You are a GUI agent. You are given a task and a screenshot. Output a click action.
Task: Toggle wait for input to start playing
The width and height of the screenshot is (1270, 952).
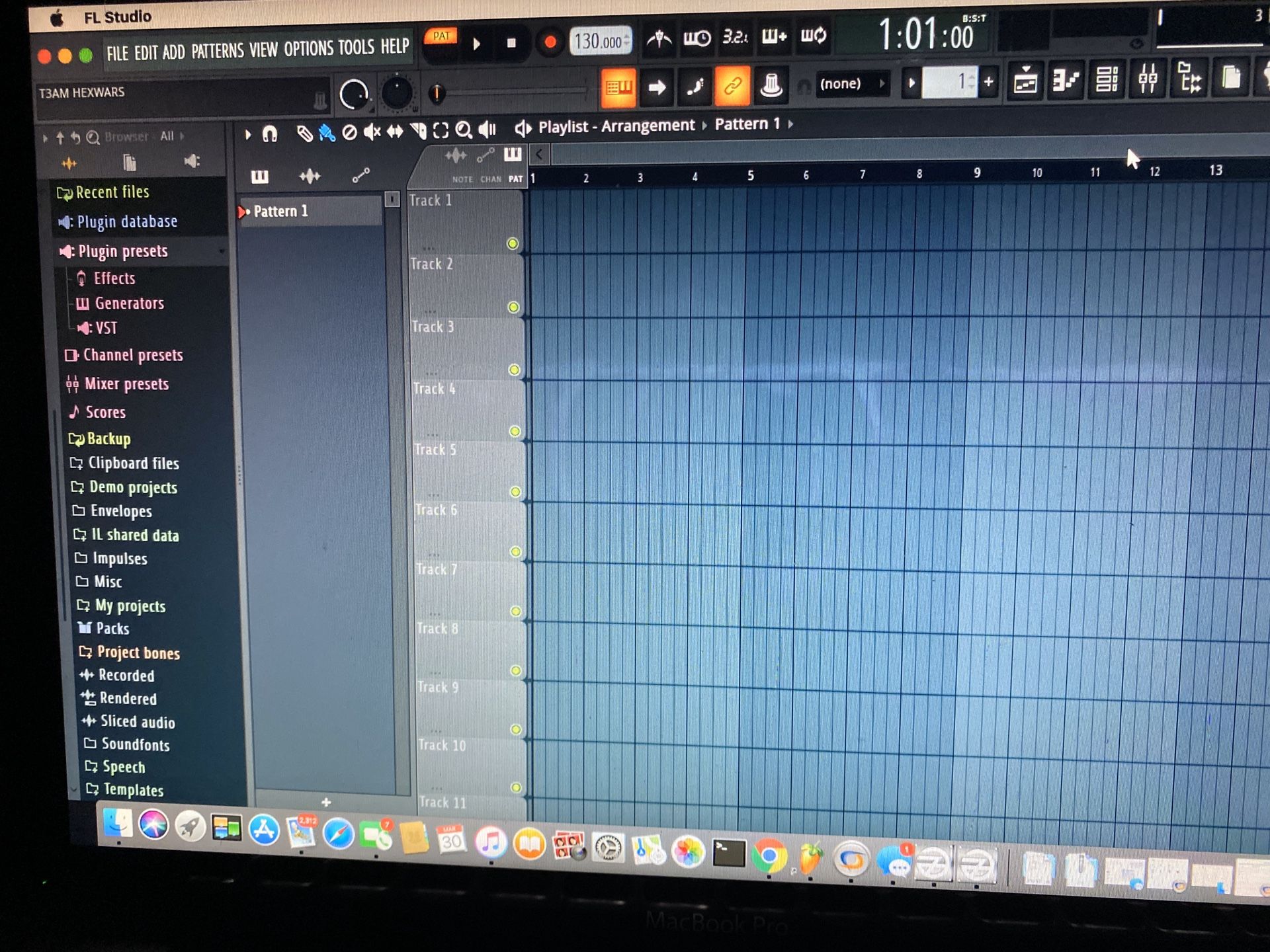pyautogui.click(x=697, y=38)
